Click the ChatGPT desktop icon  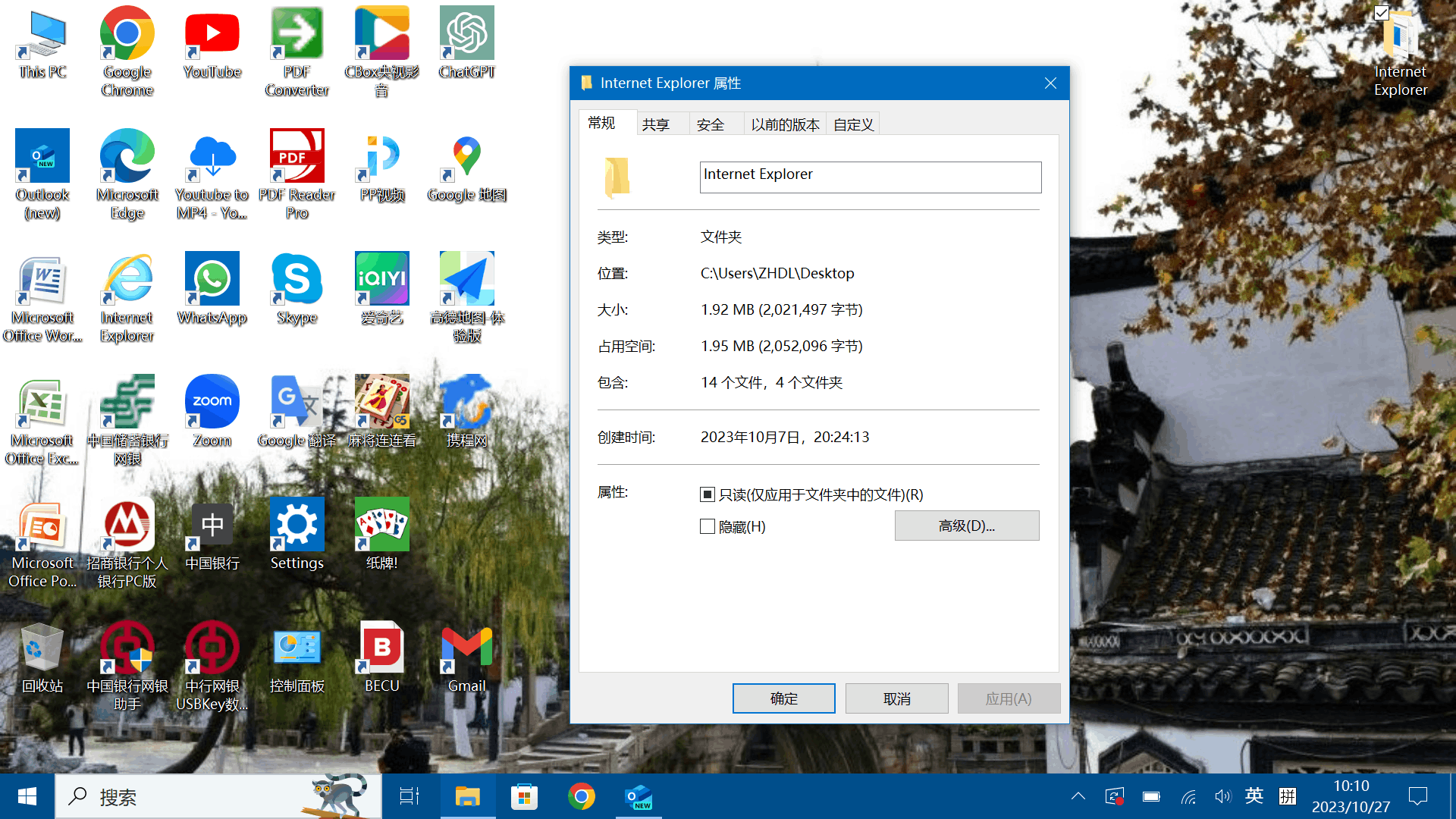pyautogui.click(x=466, y=35)
